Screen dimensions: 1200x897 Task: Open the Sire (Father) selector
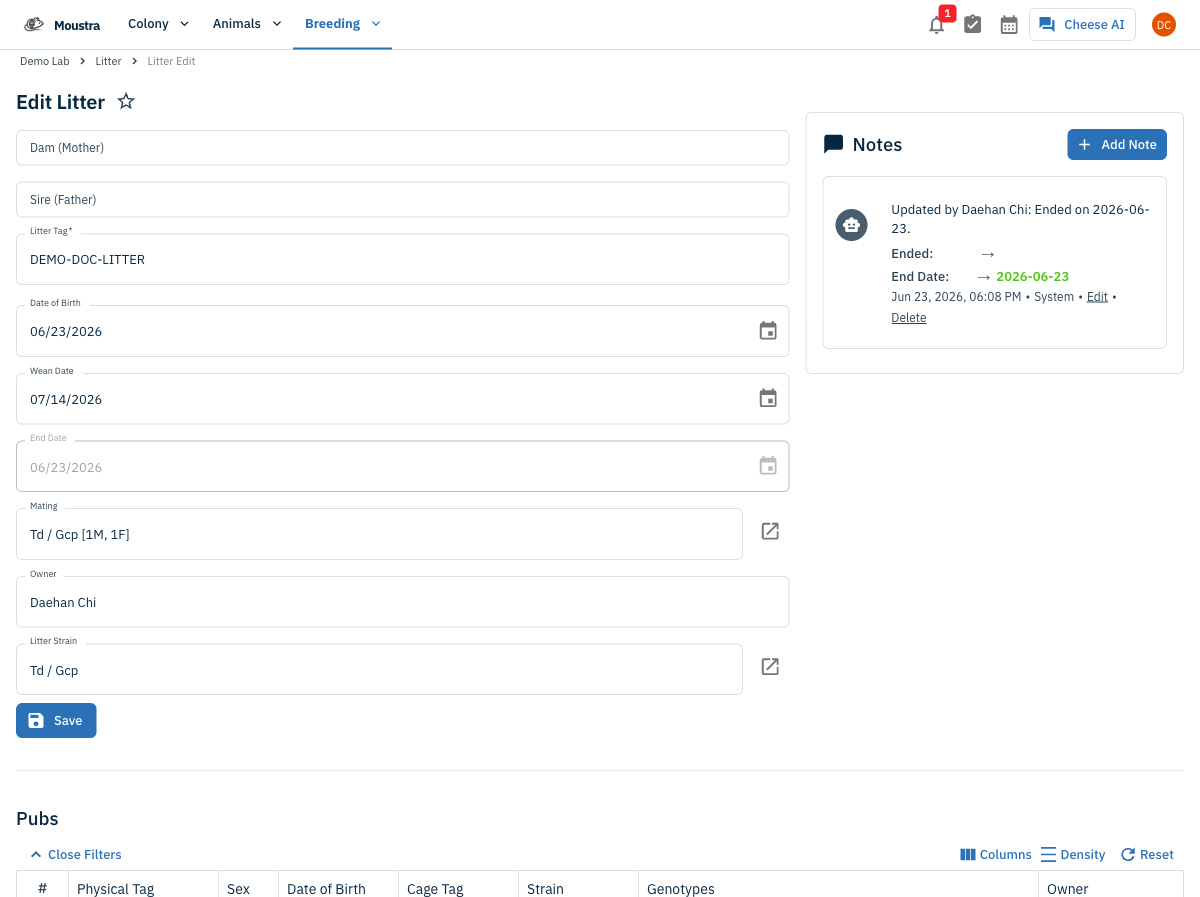(403, 200)
